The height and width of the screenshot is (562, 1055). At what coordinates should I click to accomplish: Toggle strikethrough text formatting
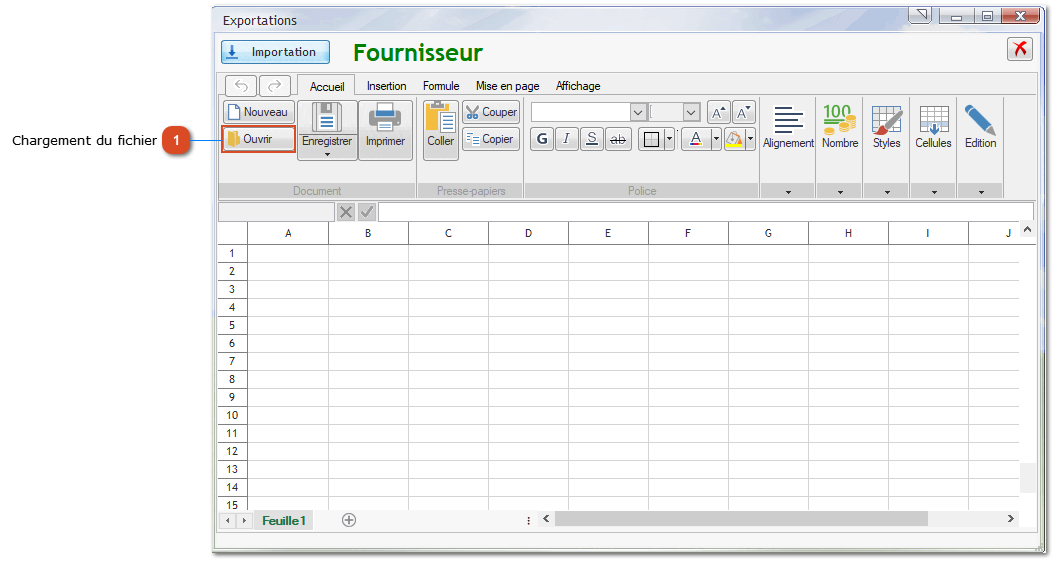pos(618,139)
